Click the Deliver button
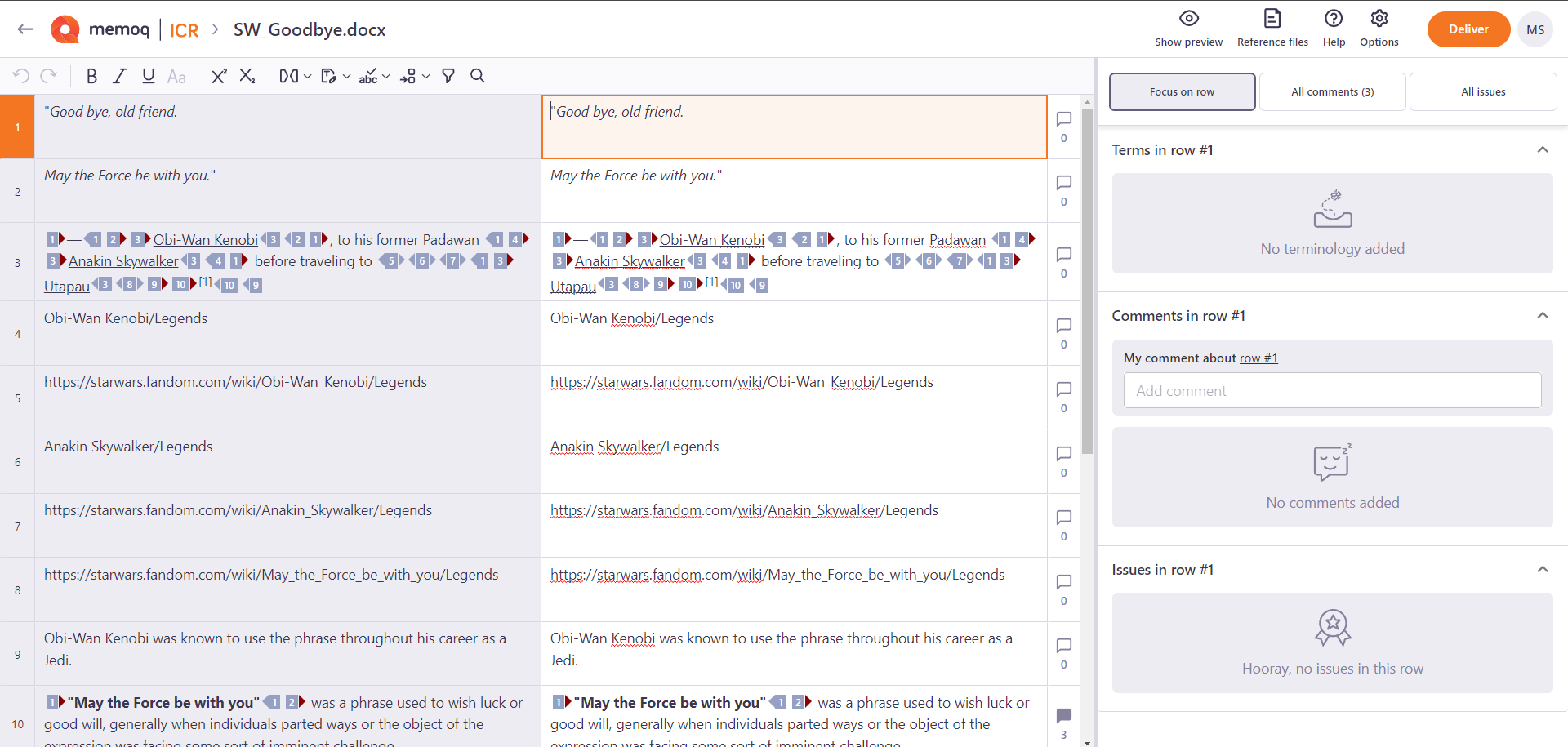This screenshot has height=747, width=1568. pos(1468,29)
